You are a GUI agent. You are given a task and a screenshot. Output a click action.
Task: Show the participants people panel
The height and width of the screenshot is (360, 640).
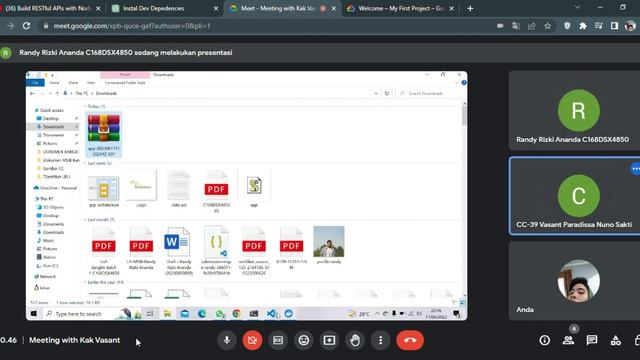tap(568, 340)
